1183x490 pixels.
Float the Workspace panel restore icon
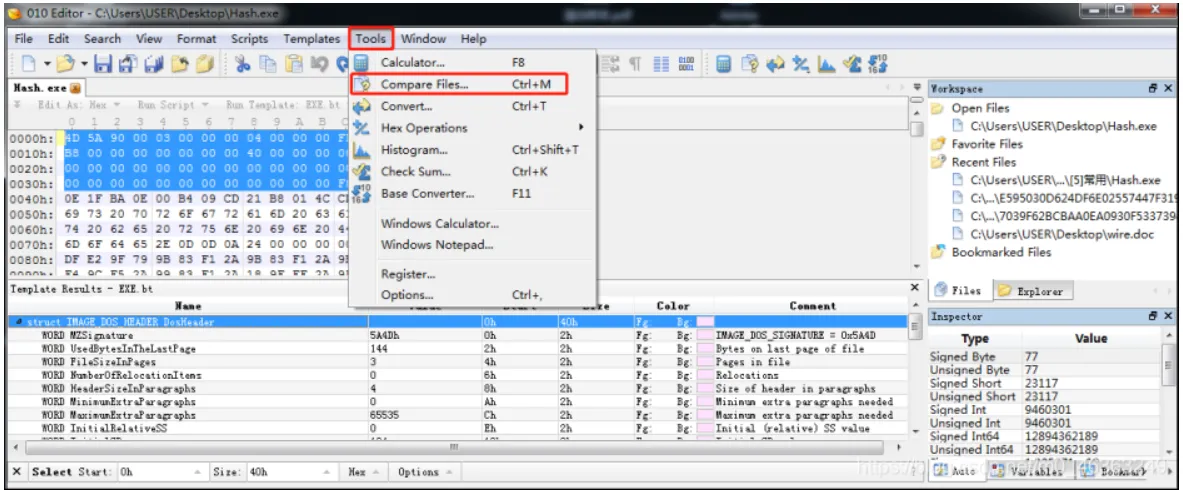(x=1154, y=88)
